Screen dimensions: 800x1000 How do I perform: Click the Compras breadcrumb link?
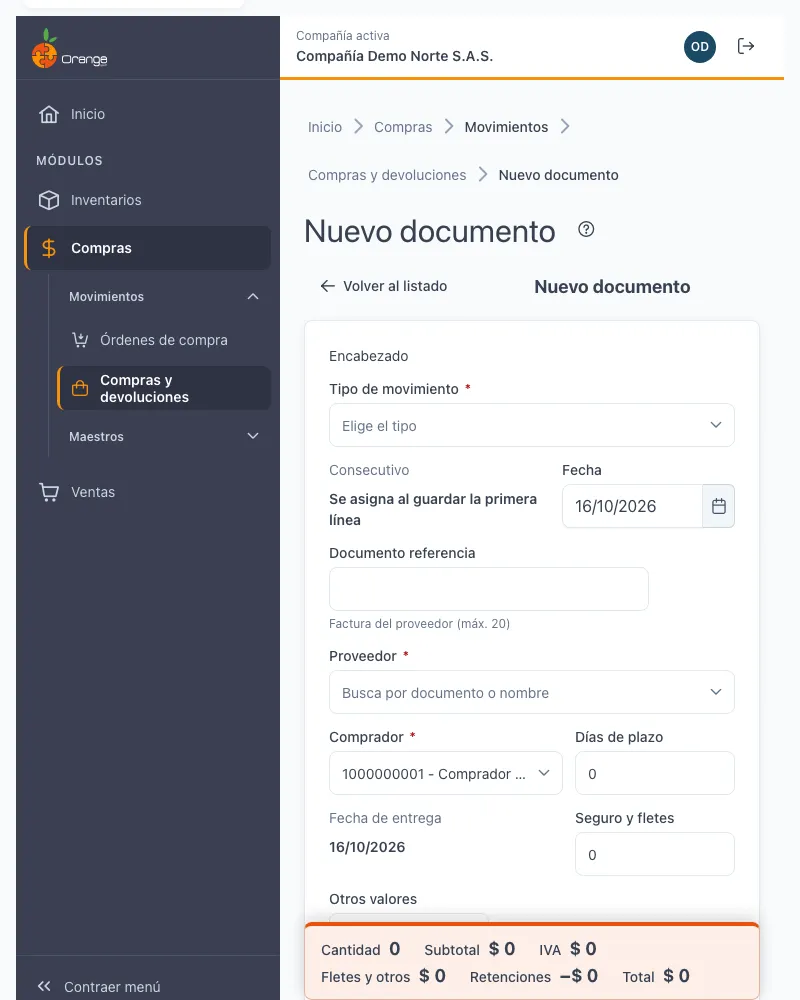pos(403,127)
